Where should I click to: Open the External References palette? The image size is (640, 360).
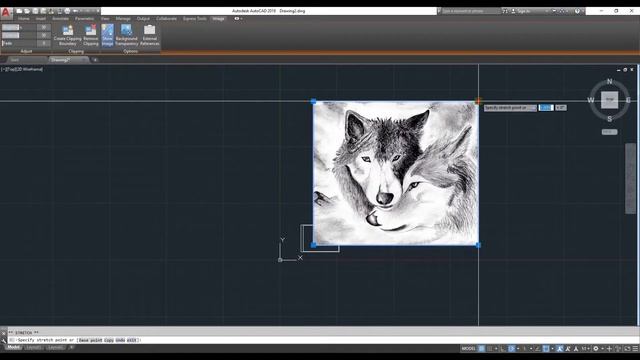tap(150, 35)
